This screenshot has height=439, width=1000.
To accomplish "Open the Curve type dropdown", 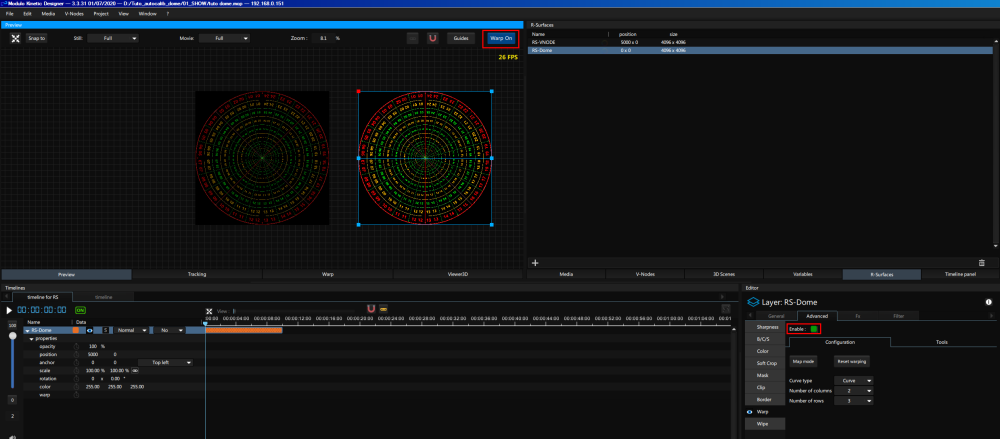I will click(x=856, y=380).
